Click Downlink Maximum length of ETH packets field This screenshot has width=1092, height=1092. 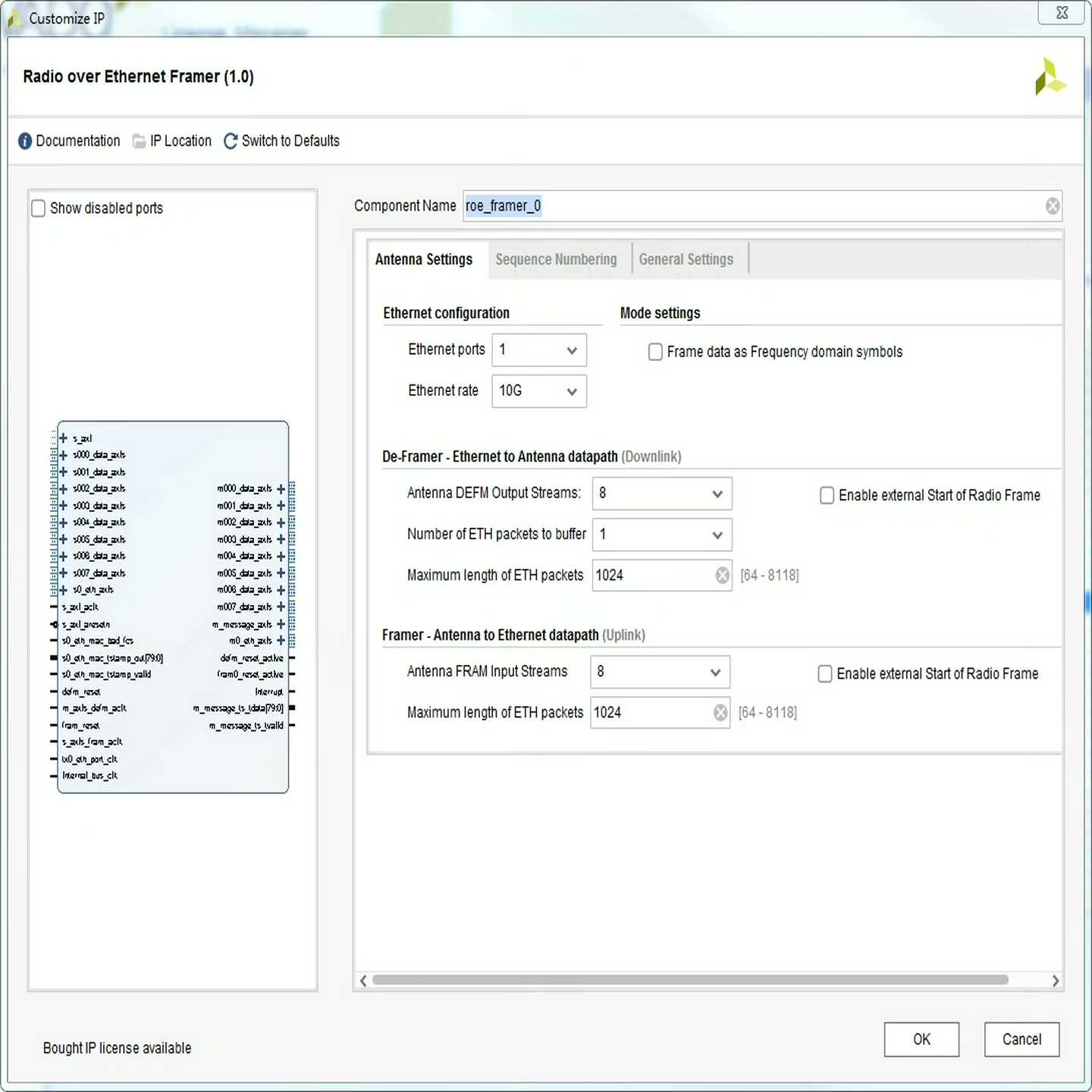point(662,576)
